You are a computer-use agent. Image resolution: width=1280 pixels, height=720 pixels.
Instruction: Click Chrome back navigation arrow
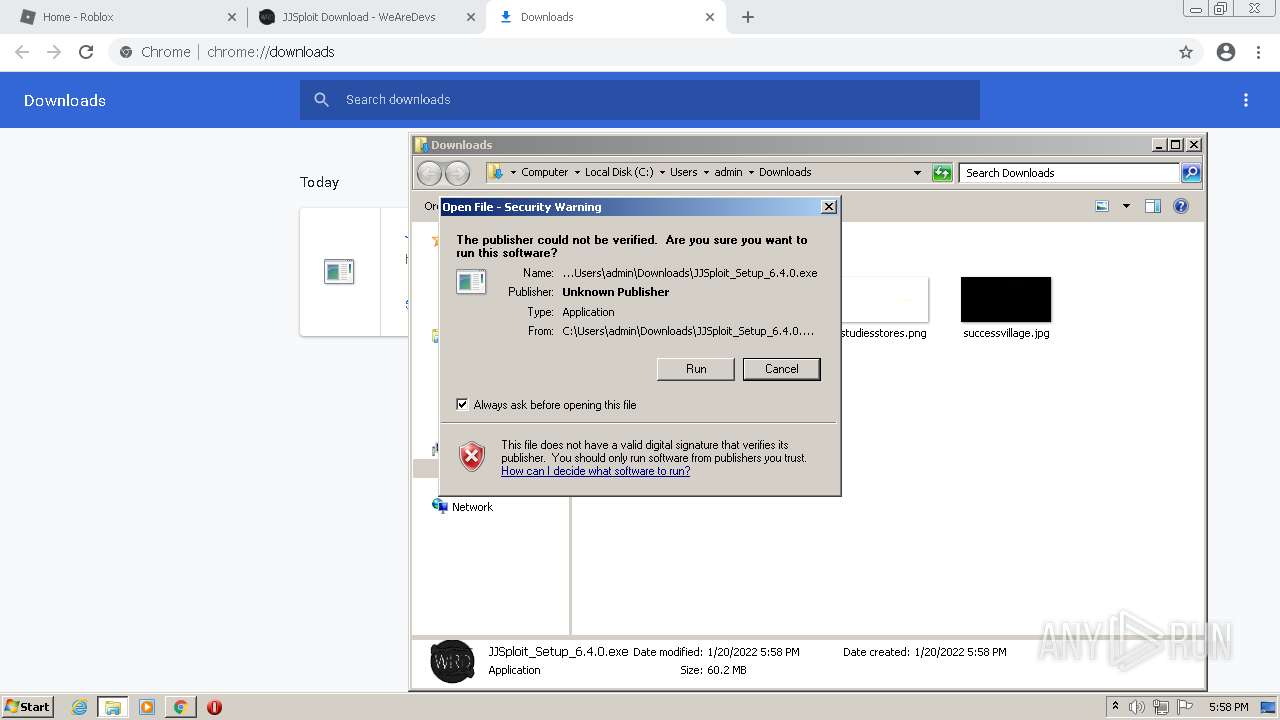coord(22,52)
